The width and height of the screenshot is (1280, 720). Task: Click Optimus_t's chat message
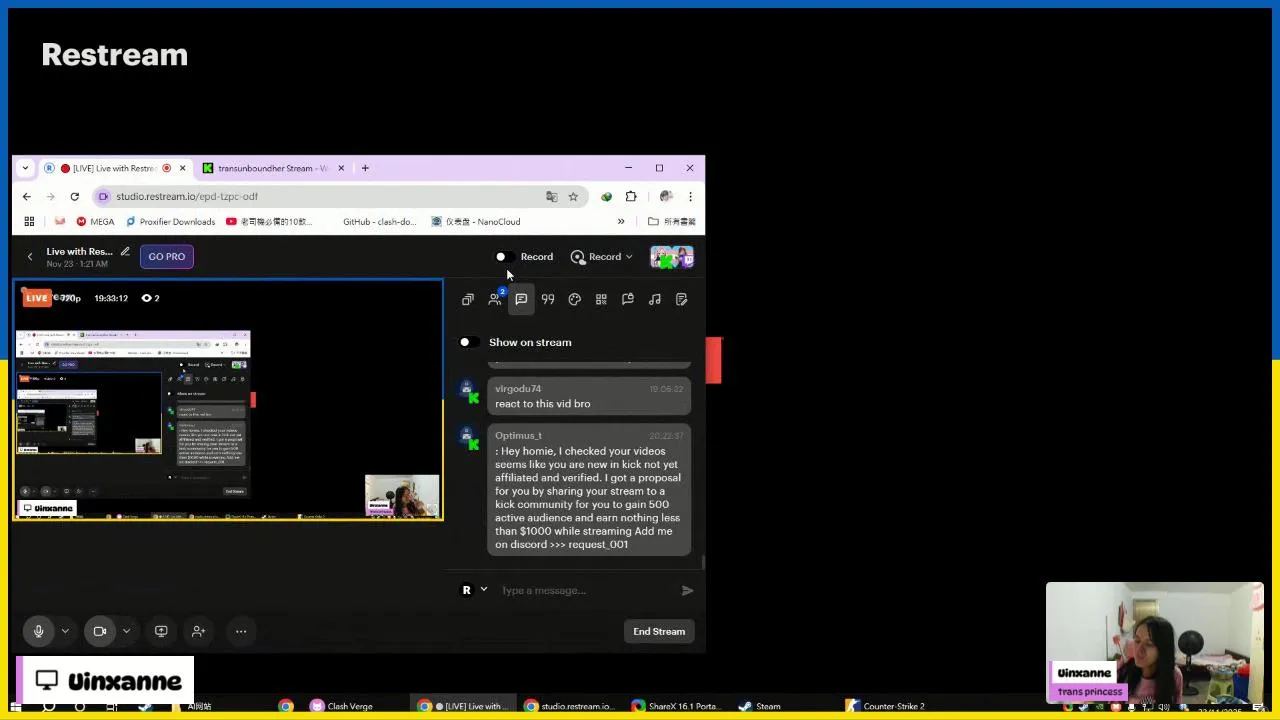(589, 490)
